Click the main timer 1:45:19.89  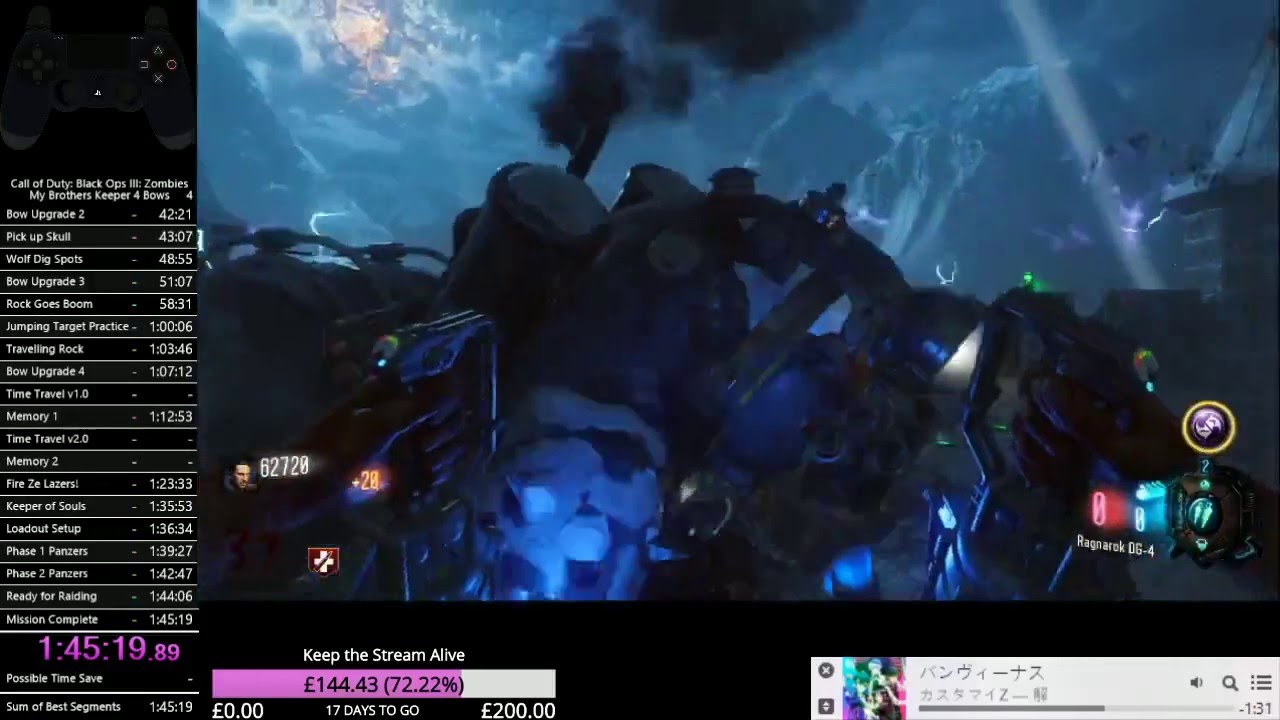coord(109,649)
